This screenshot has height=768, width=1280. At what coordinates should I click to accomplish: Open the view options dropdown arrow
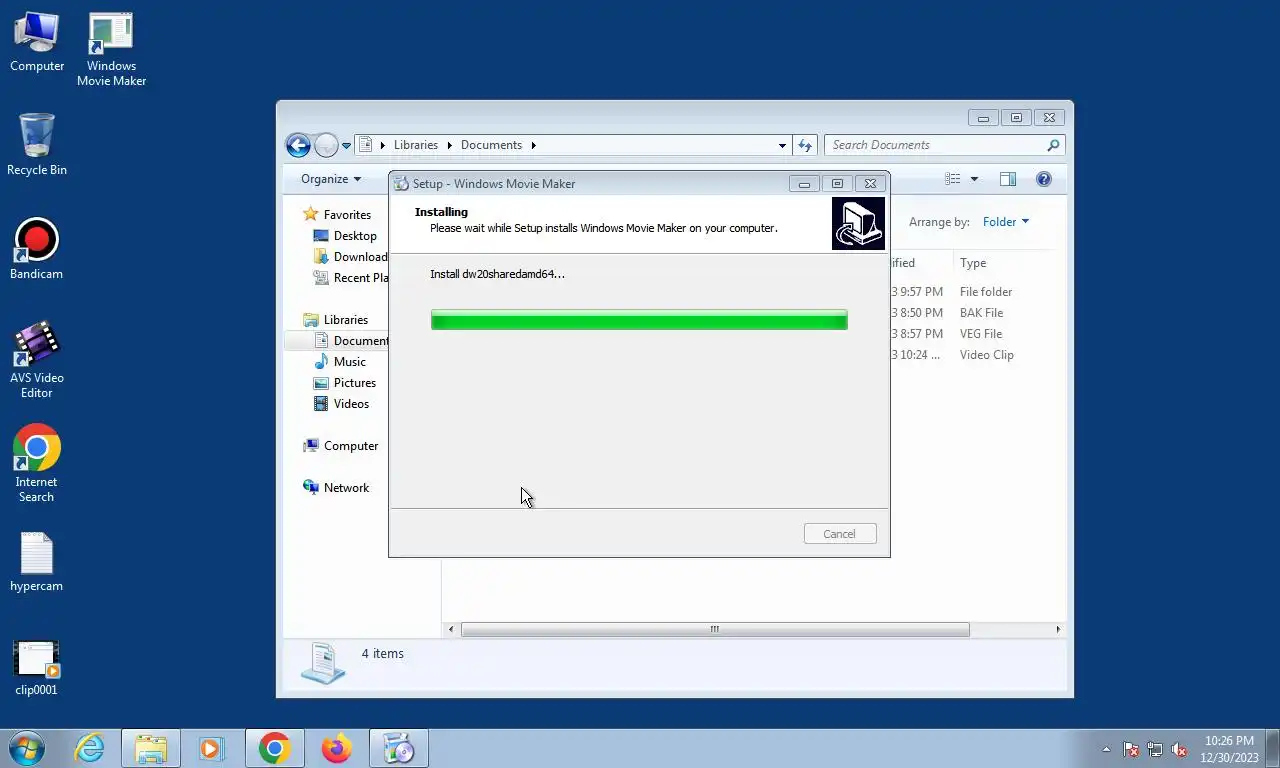point(974,179)
